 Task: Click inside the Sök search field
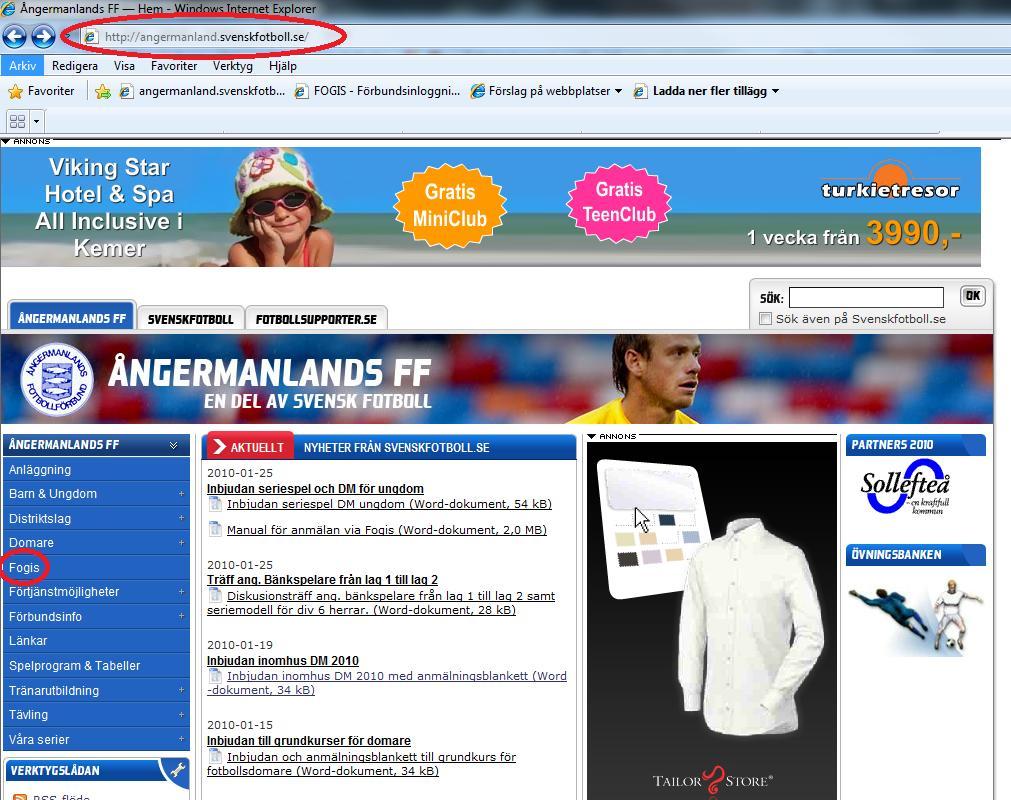[866, 297]
